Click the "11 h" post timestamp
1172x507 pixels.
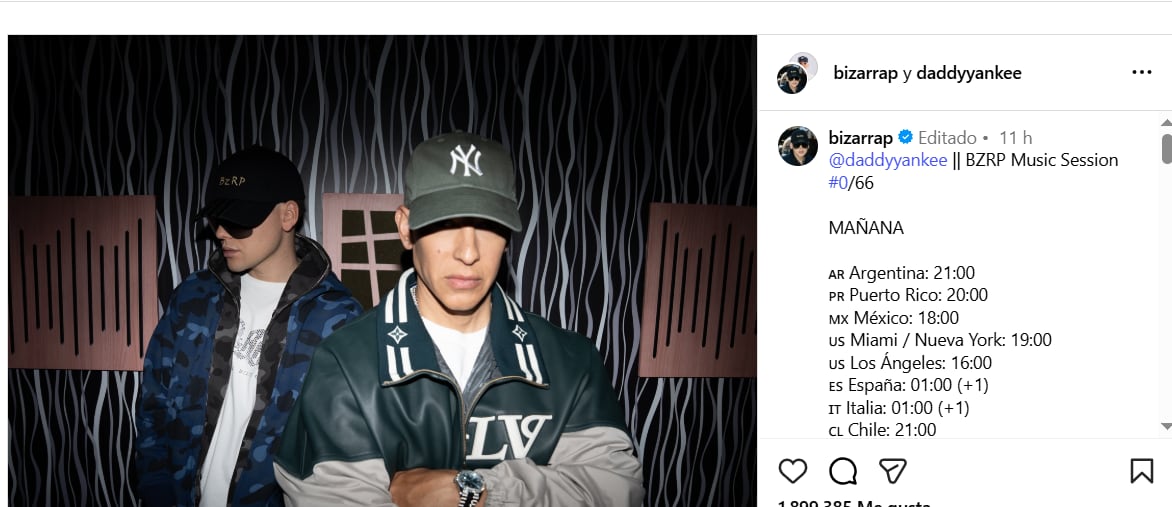[x=1015, y=138]
